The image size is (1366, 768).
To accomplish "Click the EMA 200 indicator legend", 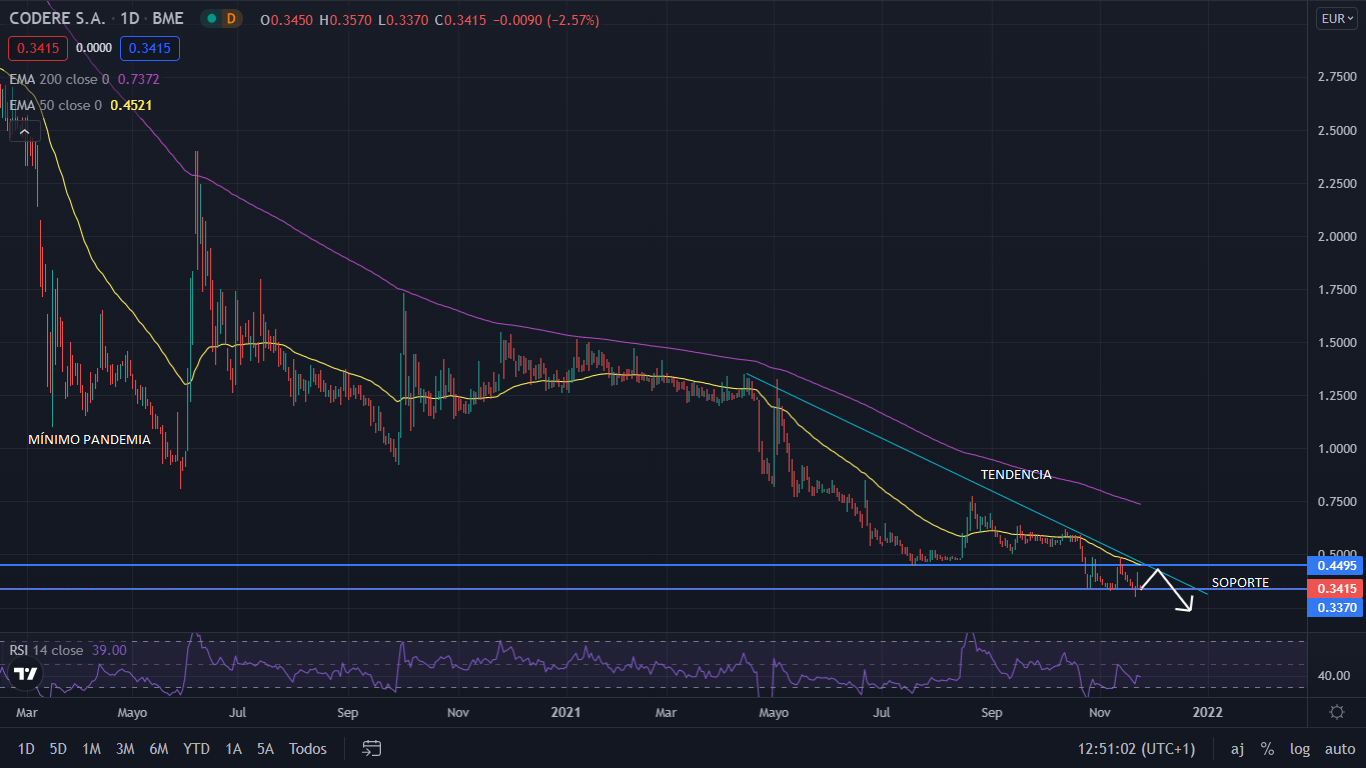I will (x=84, y=79).
